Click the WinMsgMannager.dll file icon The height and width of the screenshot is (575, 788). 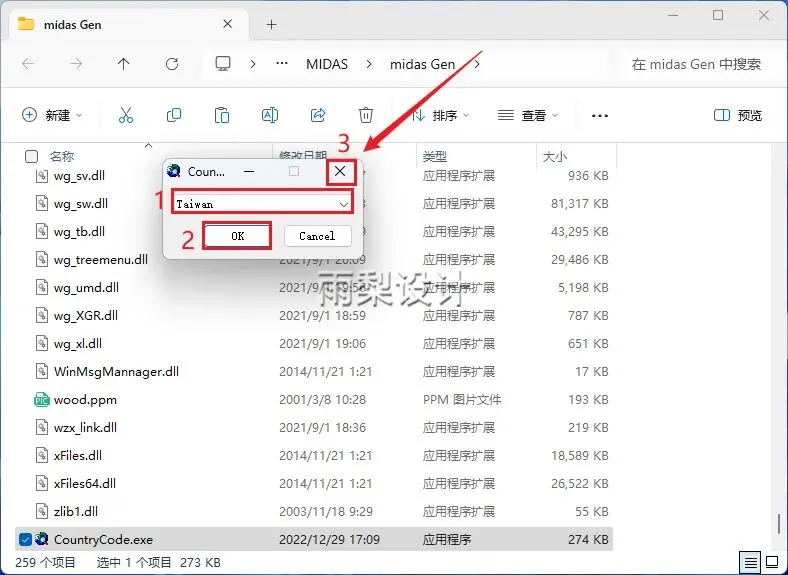click(42, 371)
